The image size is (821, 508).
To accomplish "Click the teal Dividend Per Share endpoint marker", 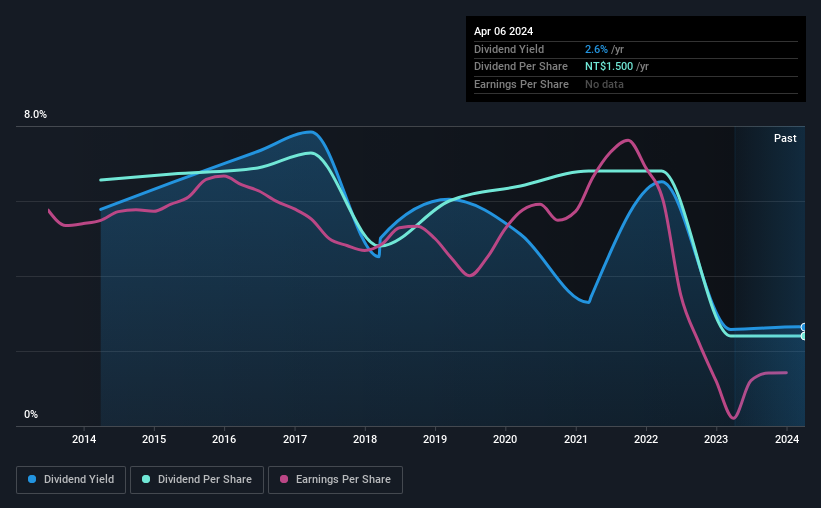I will tap(804, 336).
